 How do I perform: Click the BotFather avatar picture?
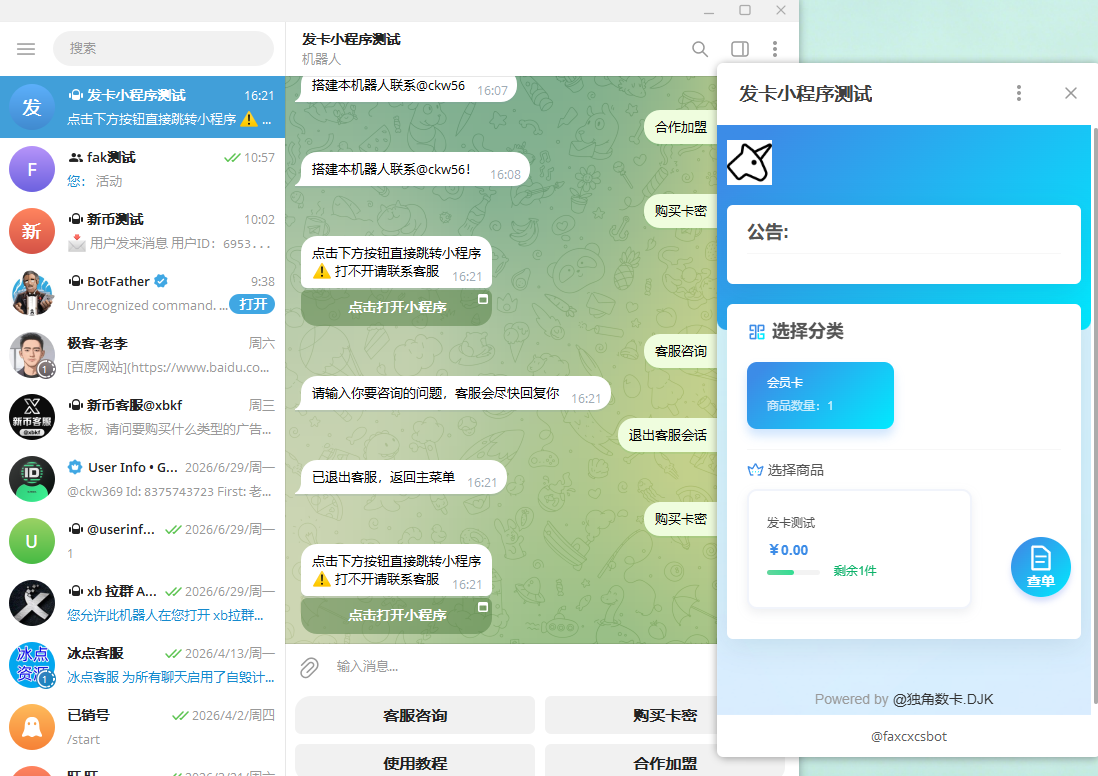pos(32,293)
